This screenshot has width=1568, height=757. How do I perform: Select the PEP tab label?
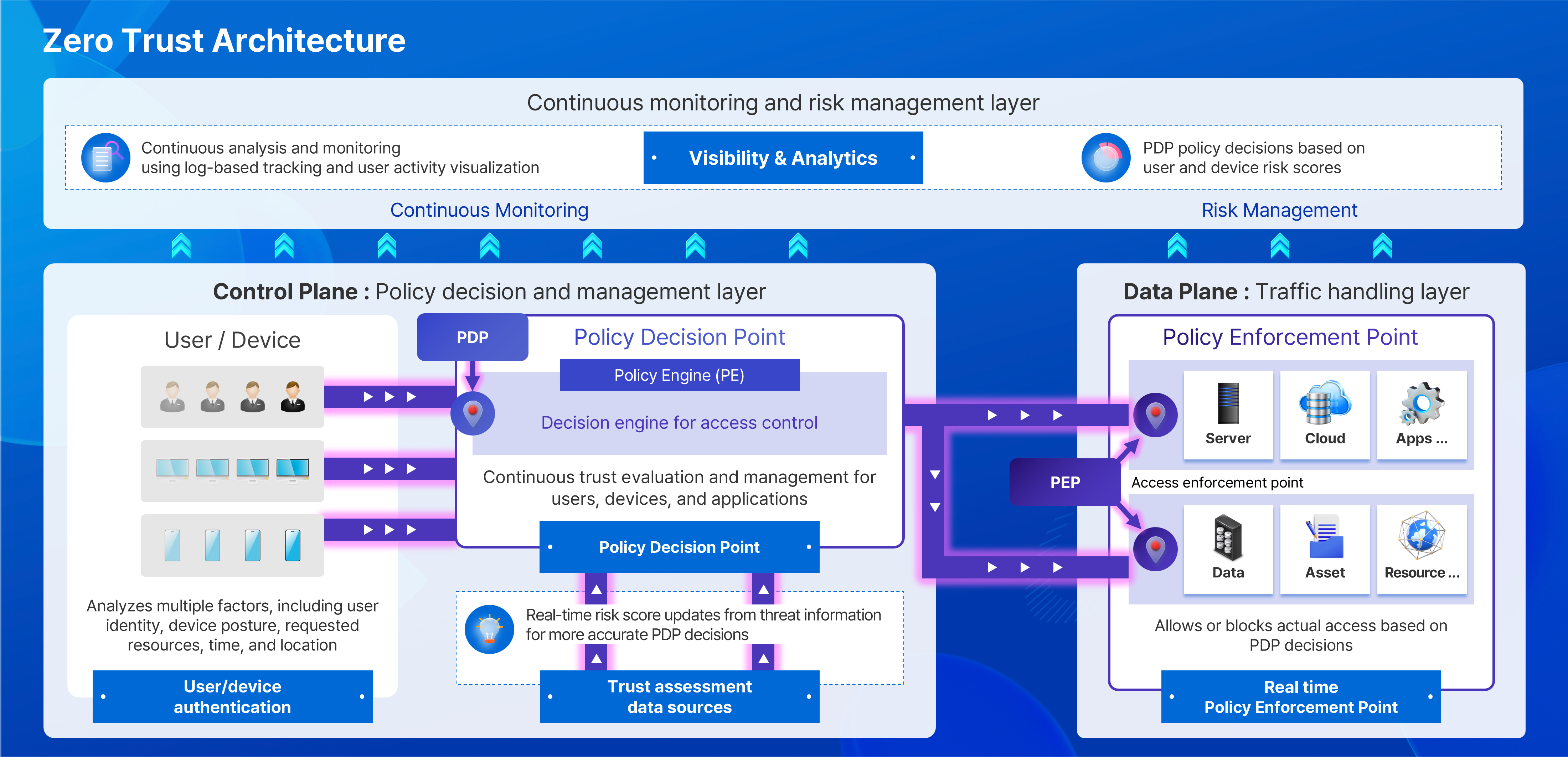pyautogui.click(x=1065, y=483)
